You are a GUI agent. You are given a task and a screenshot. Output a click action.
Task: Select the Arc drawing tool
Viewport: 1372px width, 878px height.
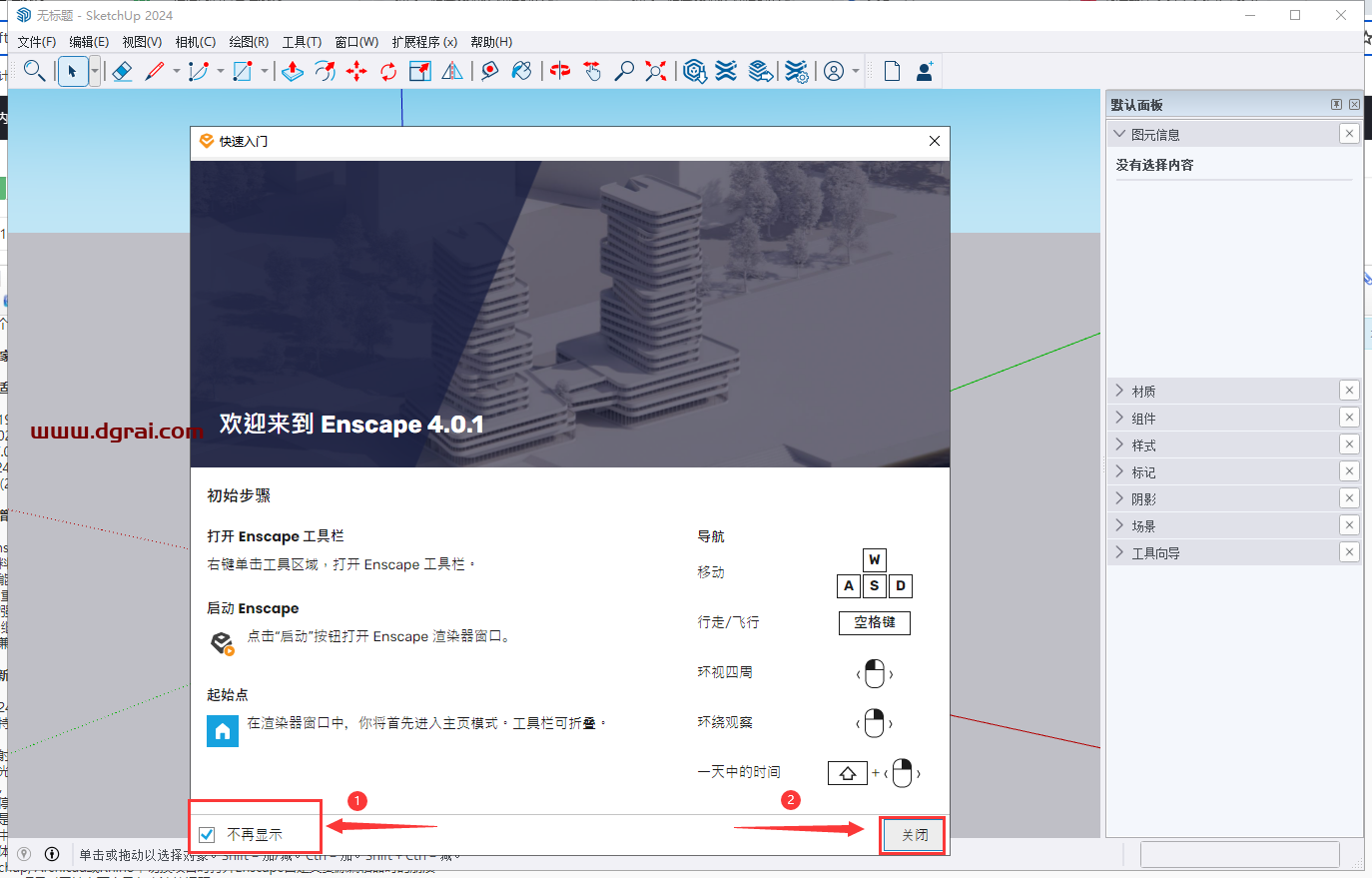tap(199, 71)
